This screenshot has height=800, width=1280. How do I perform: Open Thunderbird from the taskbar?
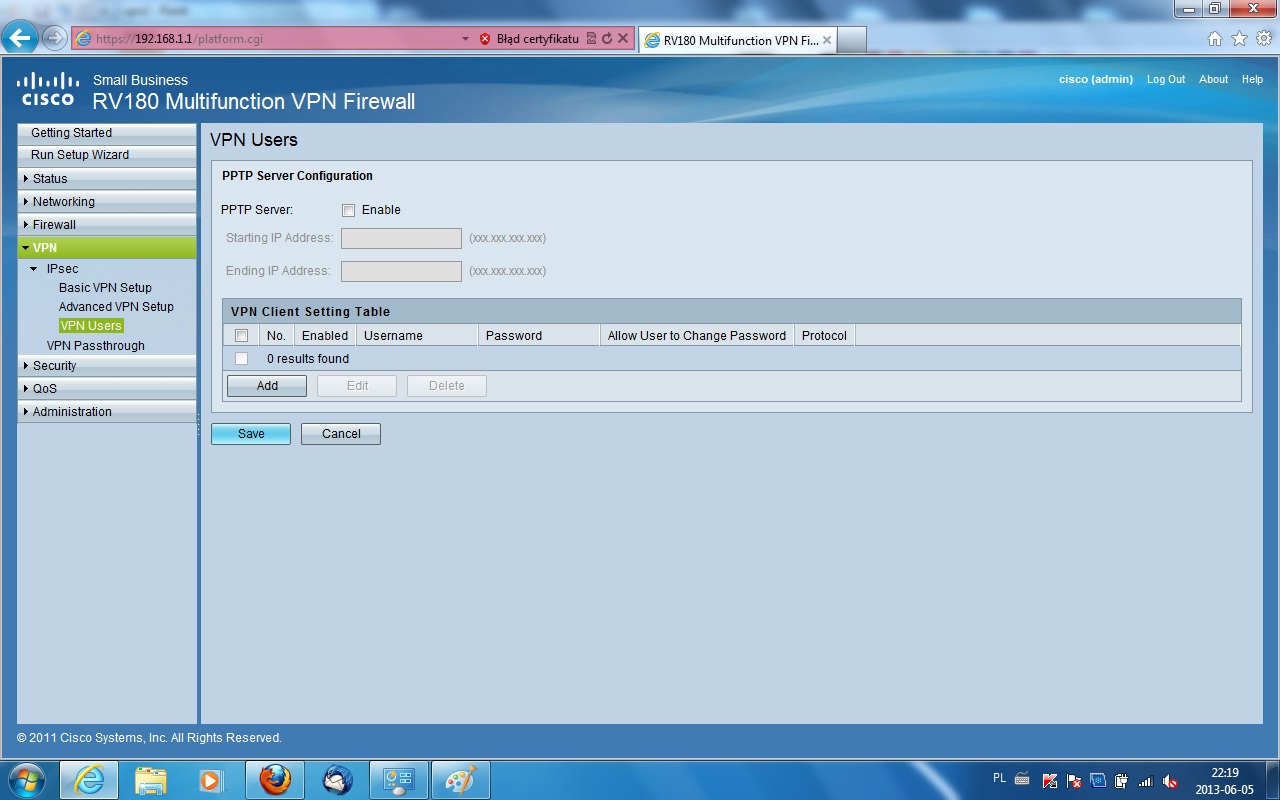pyautogui.click(x=337, y=780)
